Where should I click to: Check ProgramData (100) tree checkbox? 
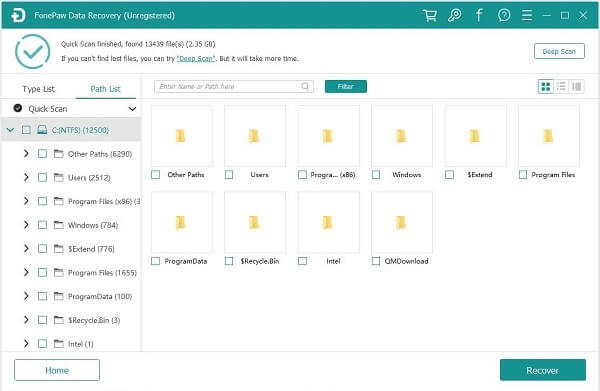(42, 296)
